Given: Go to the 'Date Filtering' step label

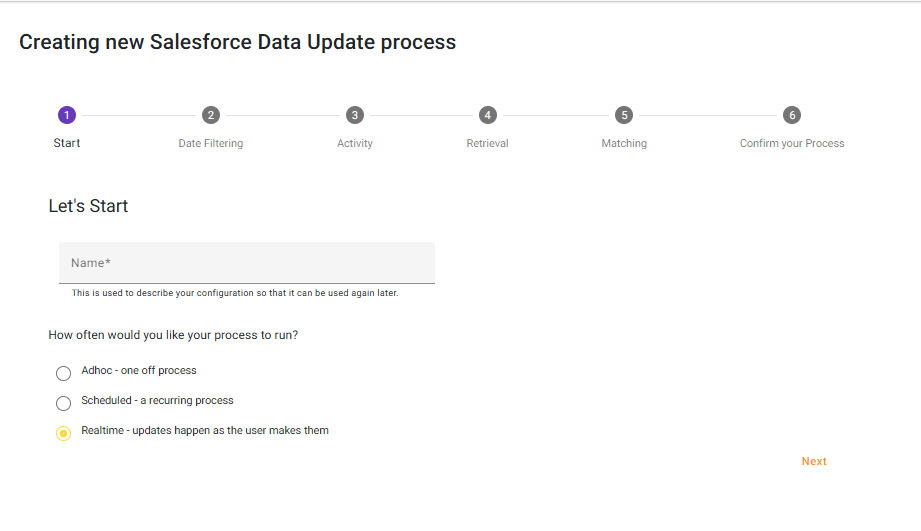Looking at the screenshot, I should tap(210, 144).
